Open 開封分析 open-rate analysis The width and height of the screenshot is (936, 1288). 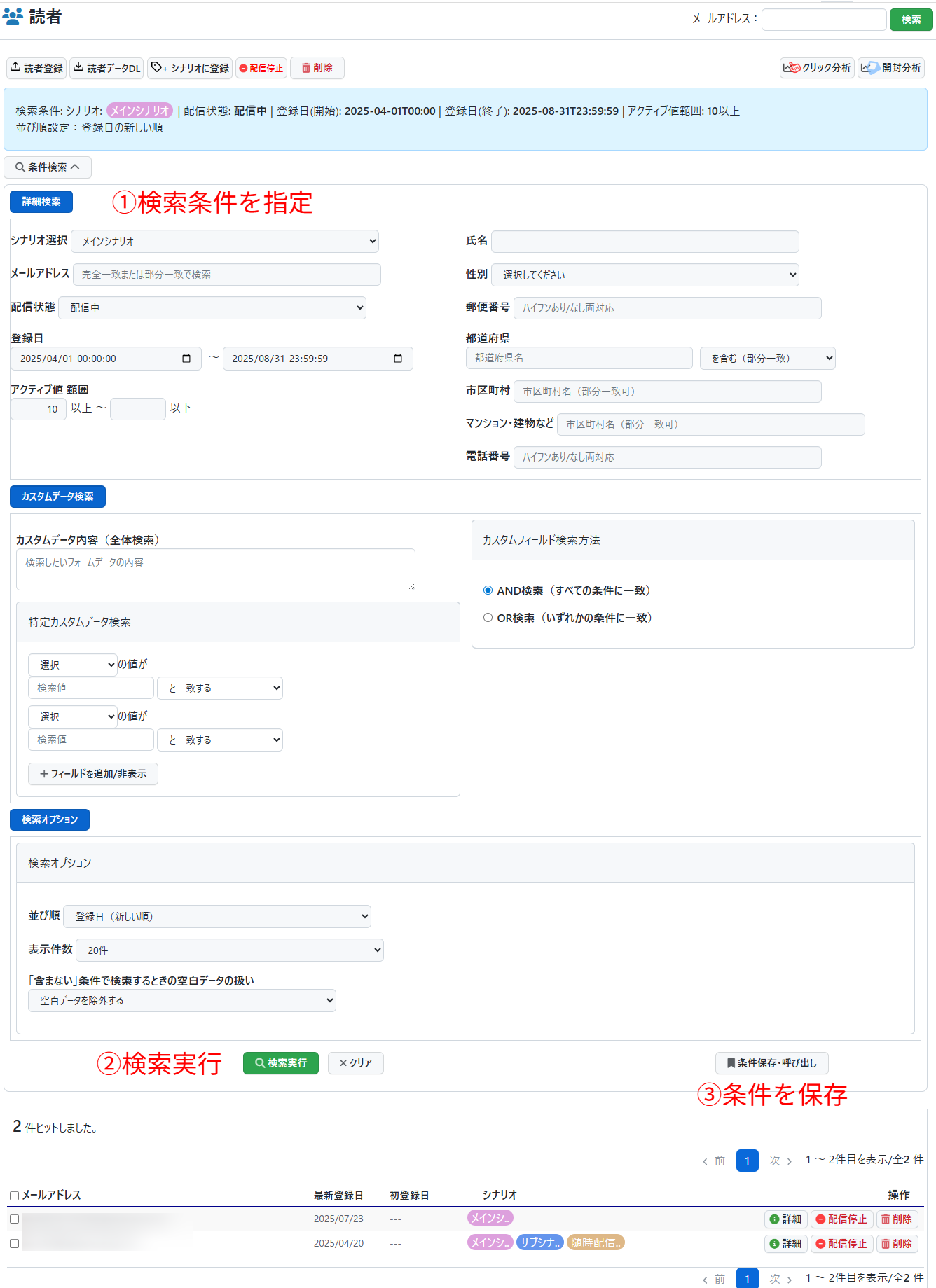(891, 68)
